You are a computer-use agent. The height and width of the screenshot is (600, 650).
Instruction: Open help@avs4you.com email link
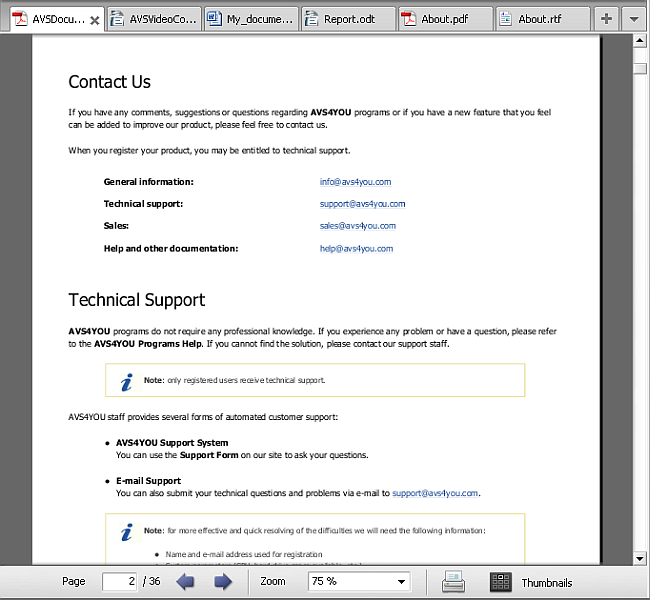[x=356, y=248]
